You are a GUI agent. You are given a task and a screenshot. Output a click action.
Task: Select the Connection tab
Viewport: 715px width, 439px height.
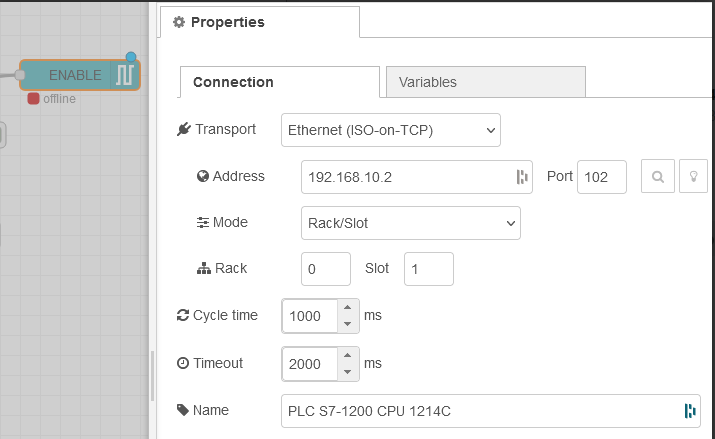[280, 82]
